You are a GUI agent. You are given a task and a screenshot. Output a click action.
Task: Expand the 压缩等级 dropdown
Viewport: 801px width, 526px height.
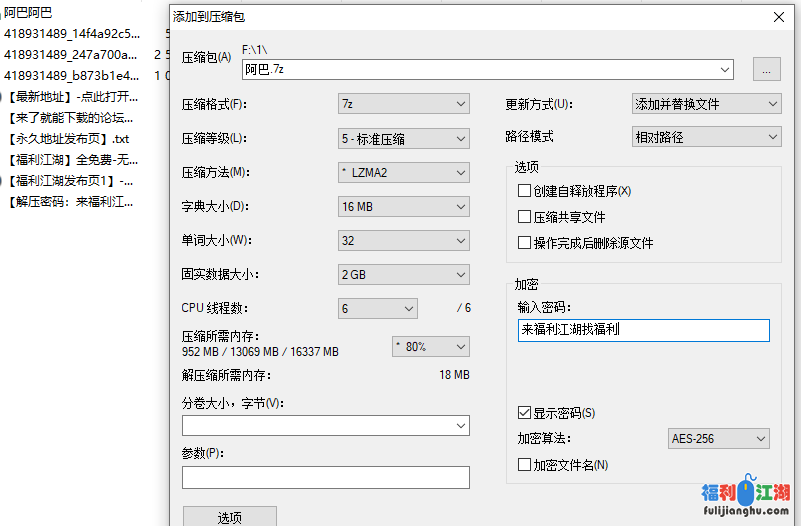coord(403,138)
